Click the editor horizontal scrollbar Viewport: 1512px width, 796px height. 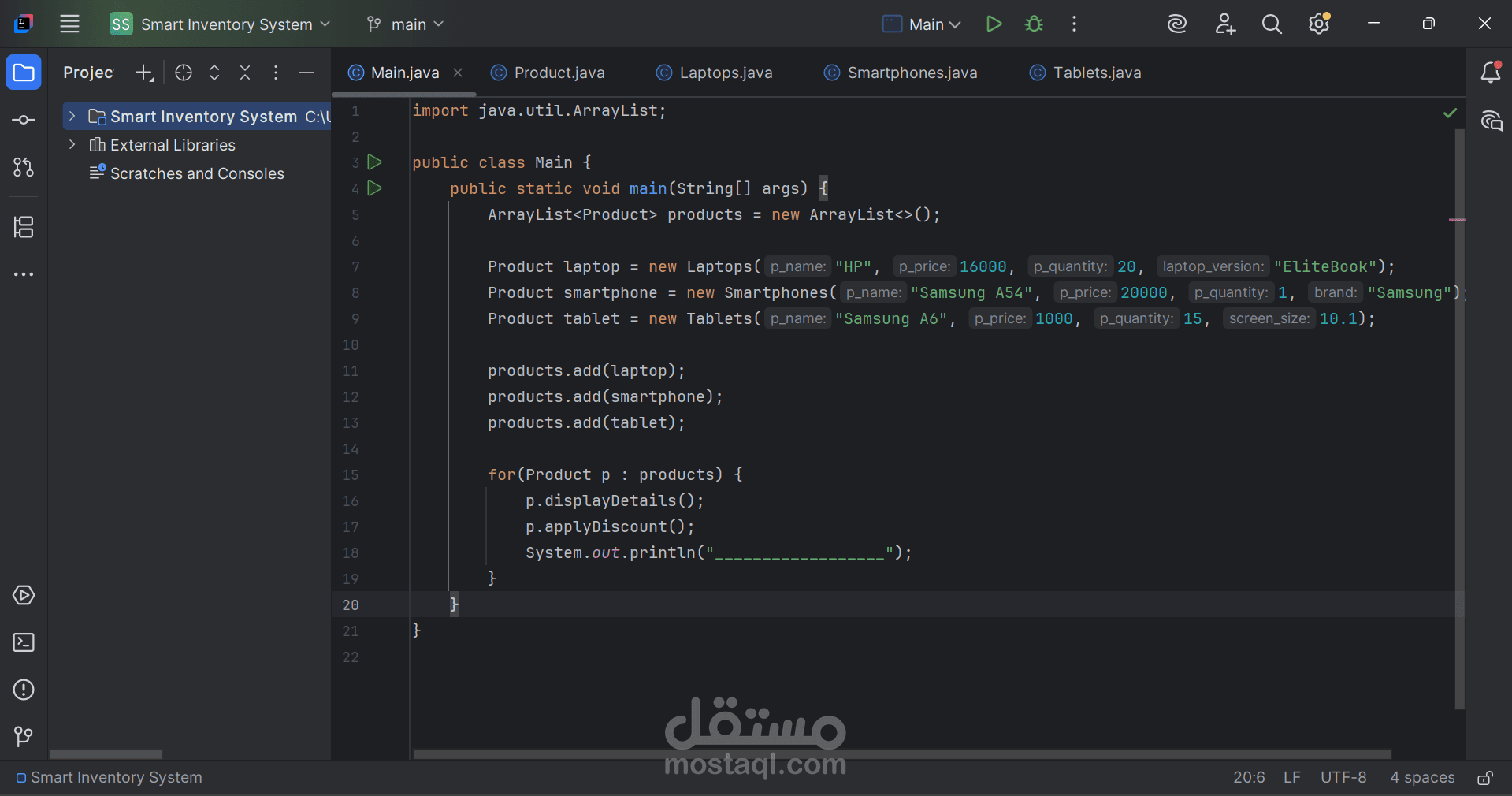coord(902,754)
